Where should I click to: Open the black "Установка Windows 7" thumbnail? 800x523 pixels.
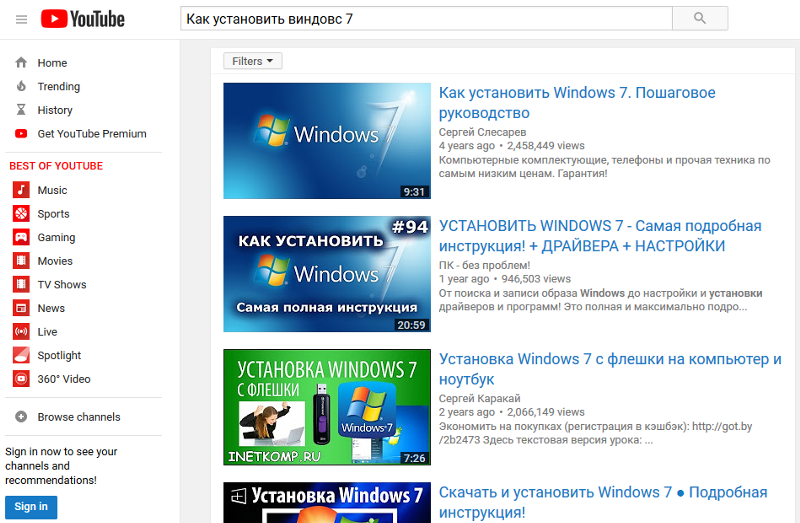[327, 503]
